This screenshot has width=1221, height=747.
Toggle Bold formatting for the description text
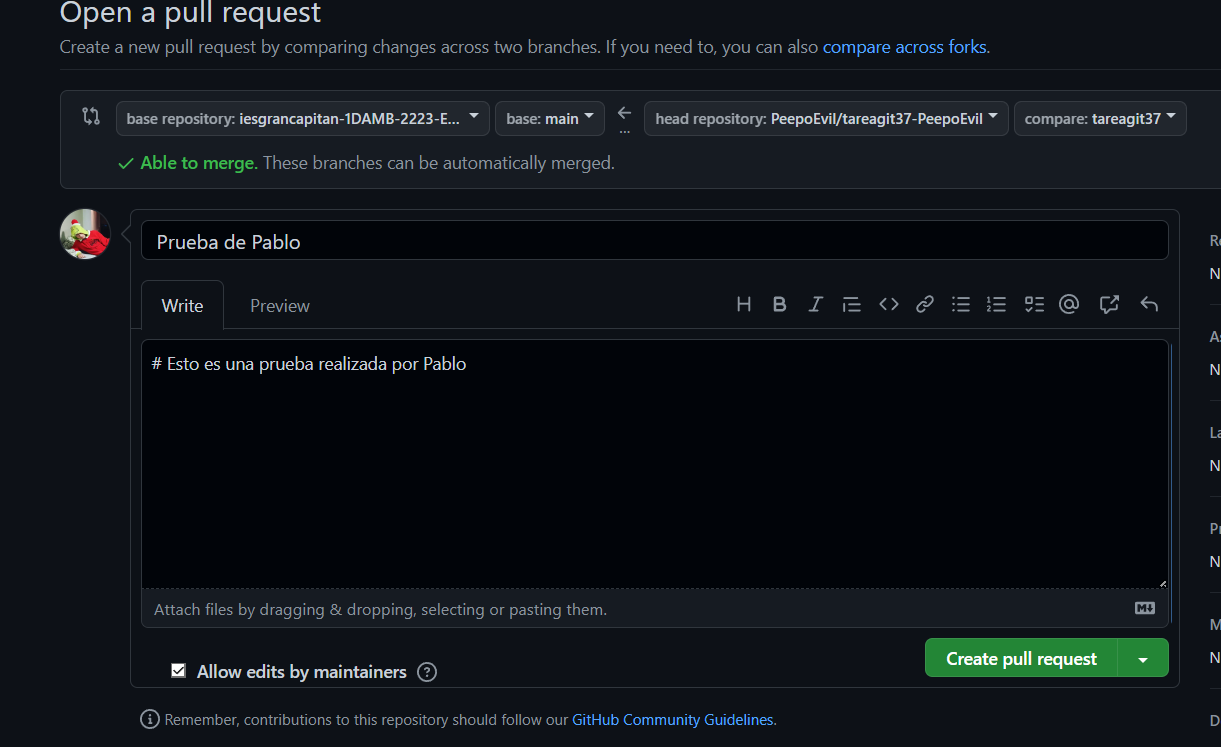(779, 304)
